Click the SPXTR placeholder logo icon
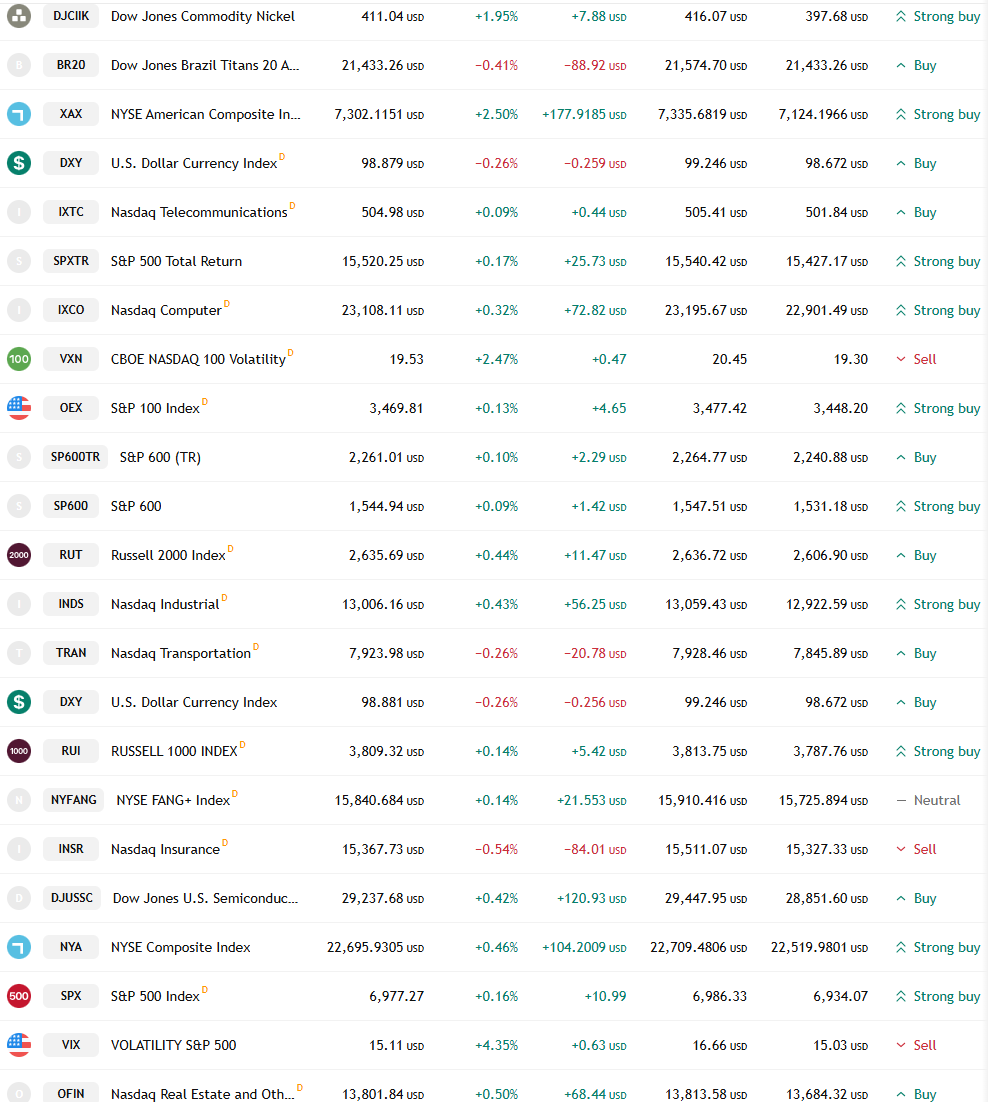988x1102 pixels. tap(19, 261)
